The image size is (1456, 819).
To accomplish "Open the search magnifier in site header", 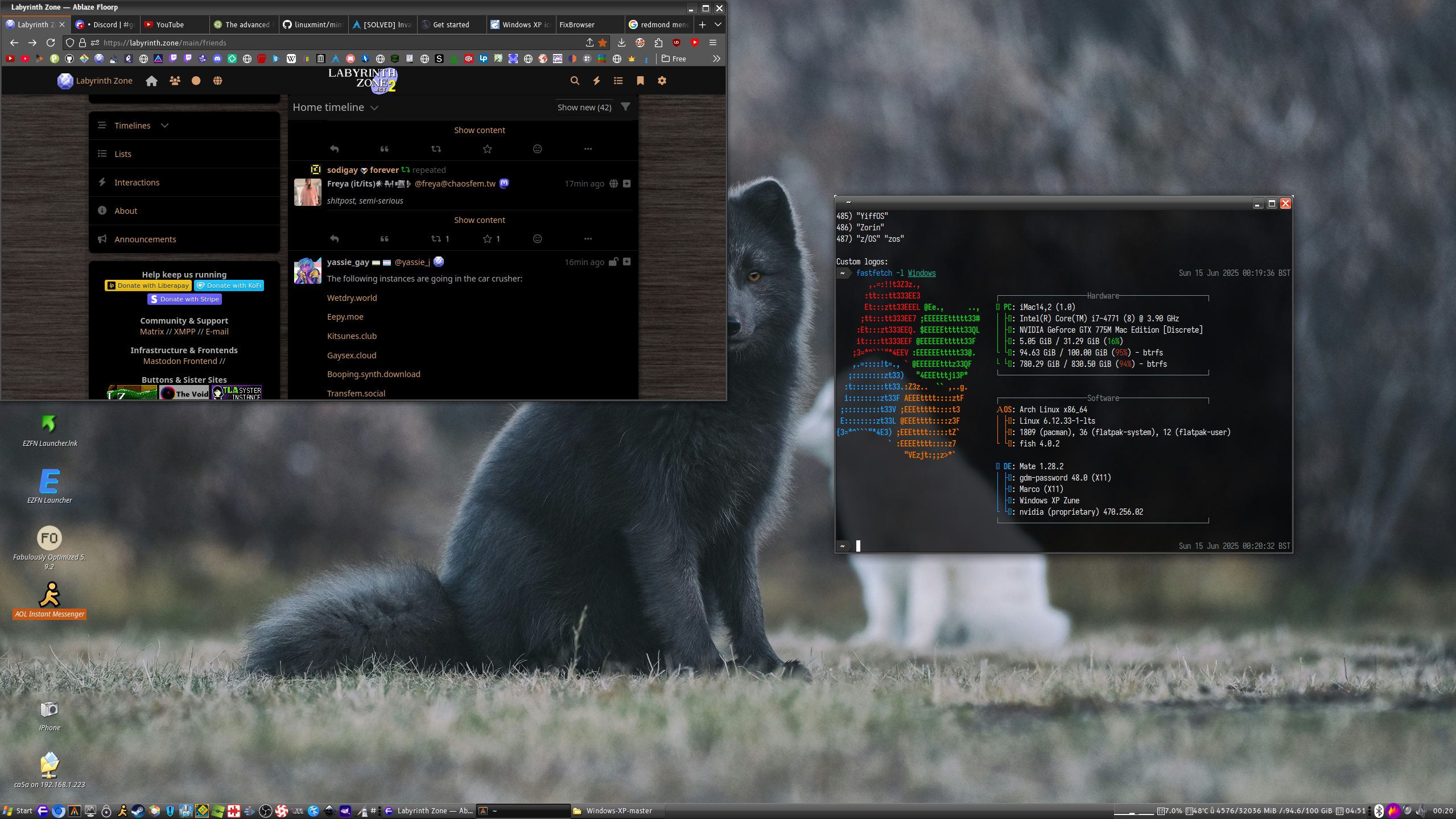I will (575, 81).
